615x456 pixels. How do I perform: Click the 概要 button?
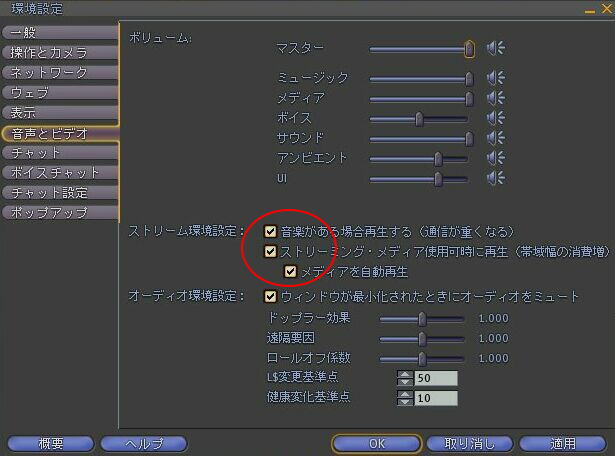(51, 444)
